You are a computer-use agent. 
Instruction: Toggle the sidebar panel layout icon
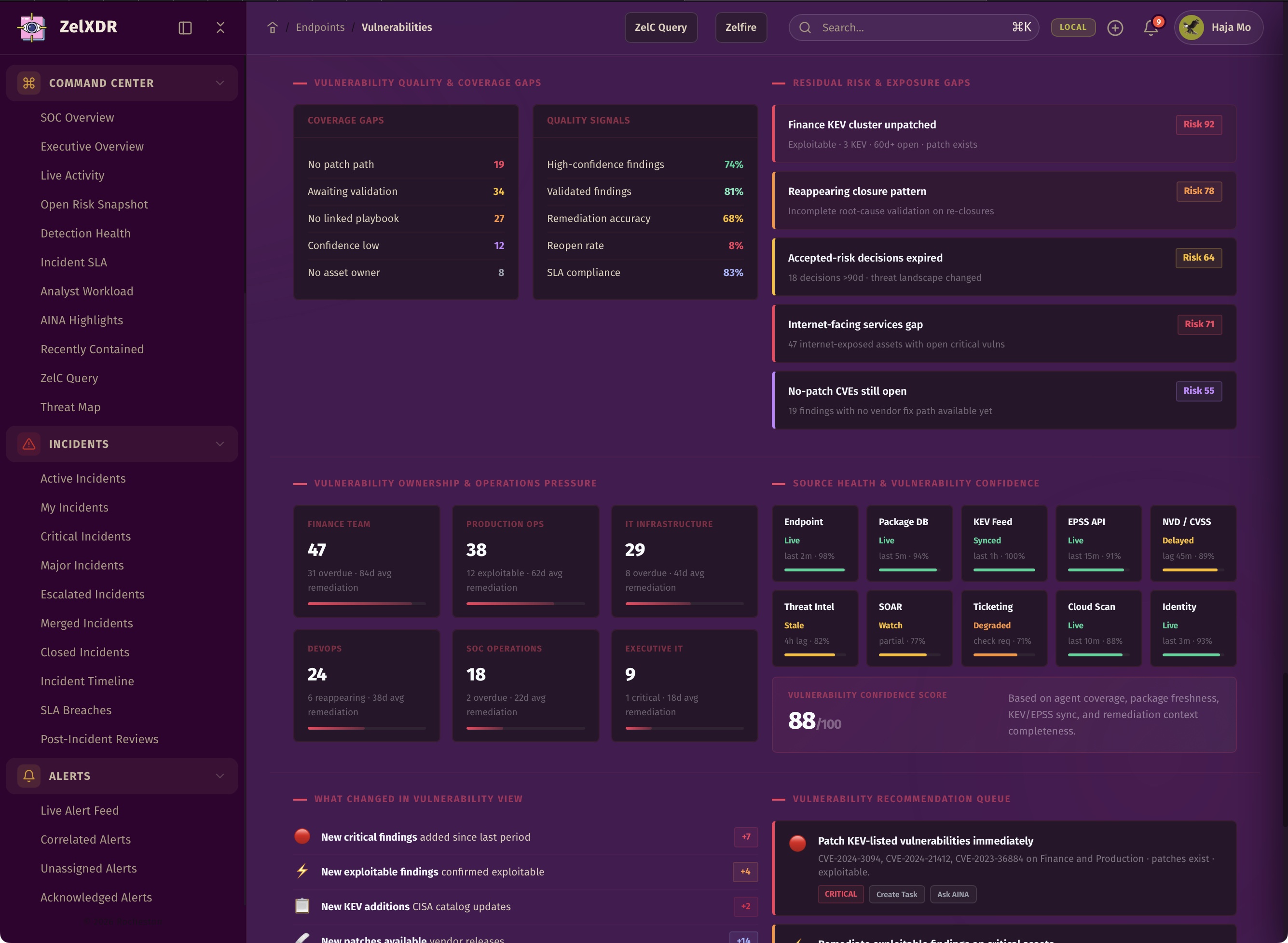185,28
